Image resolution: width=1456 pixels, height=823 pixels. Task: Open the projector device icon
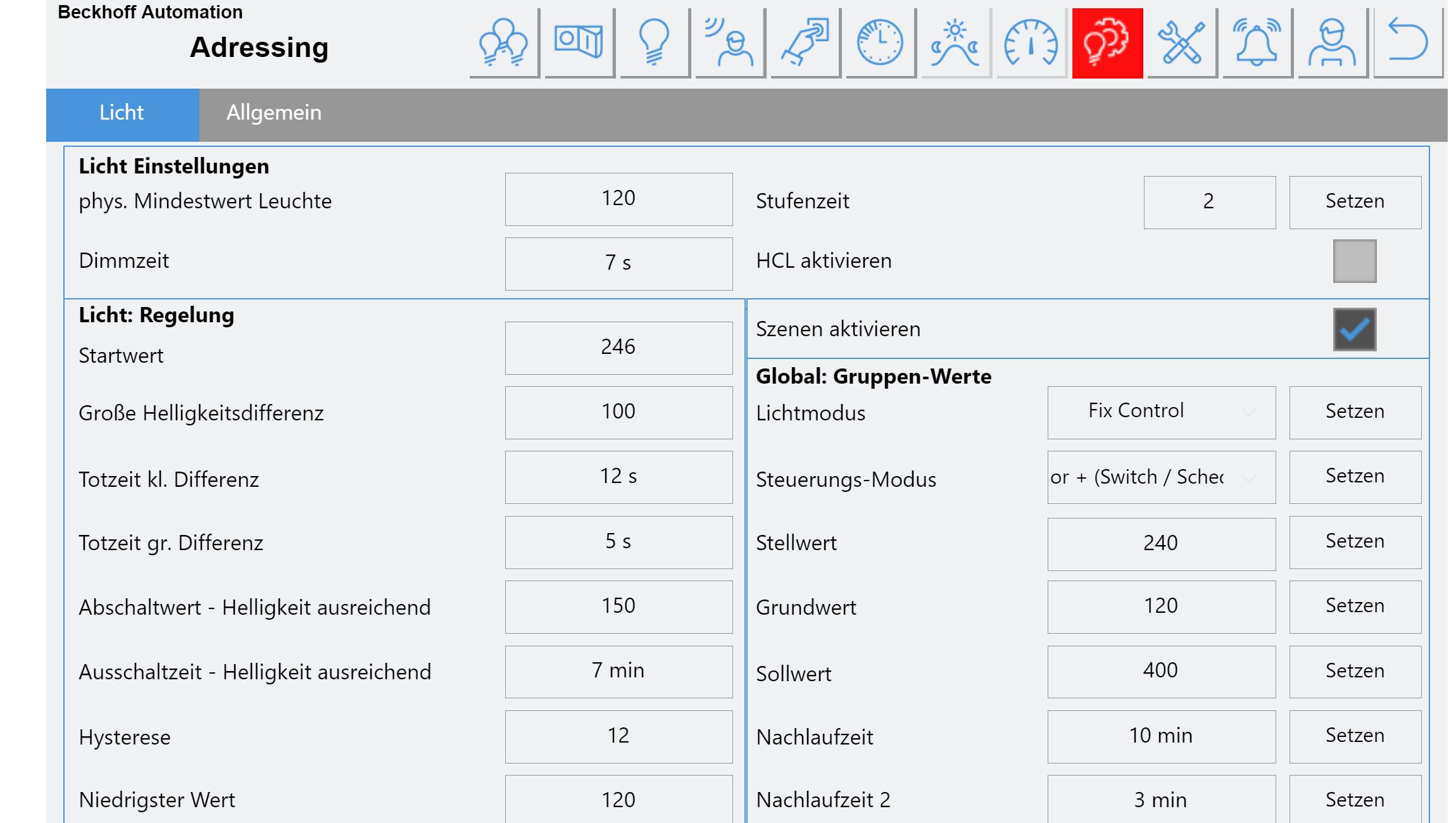tap(579, 43)
